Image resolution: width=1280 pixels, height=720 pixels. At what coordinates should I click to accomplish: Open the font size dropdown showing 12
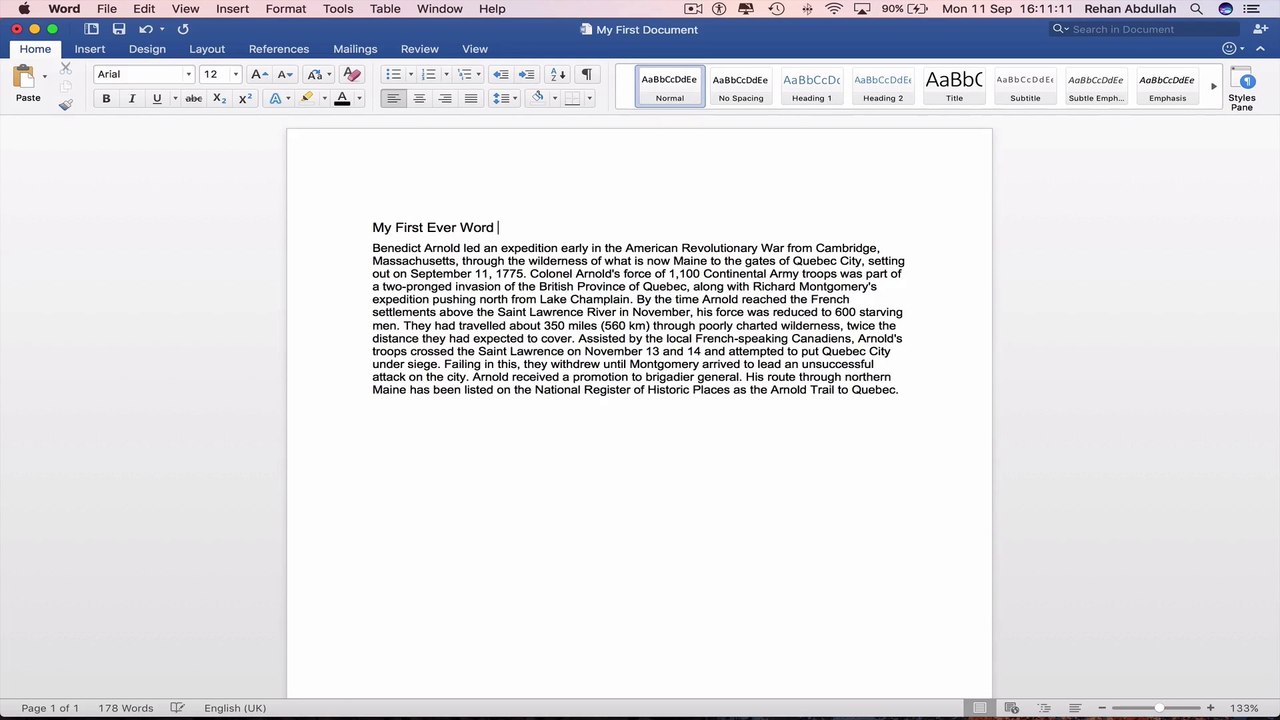click(x=235, y=74)
